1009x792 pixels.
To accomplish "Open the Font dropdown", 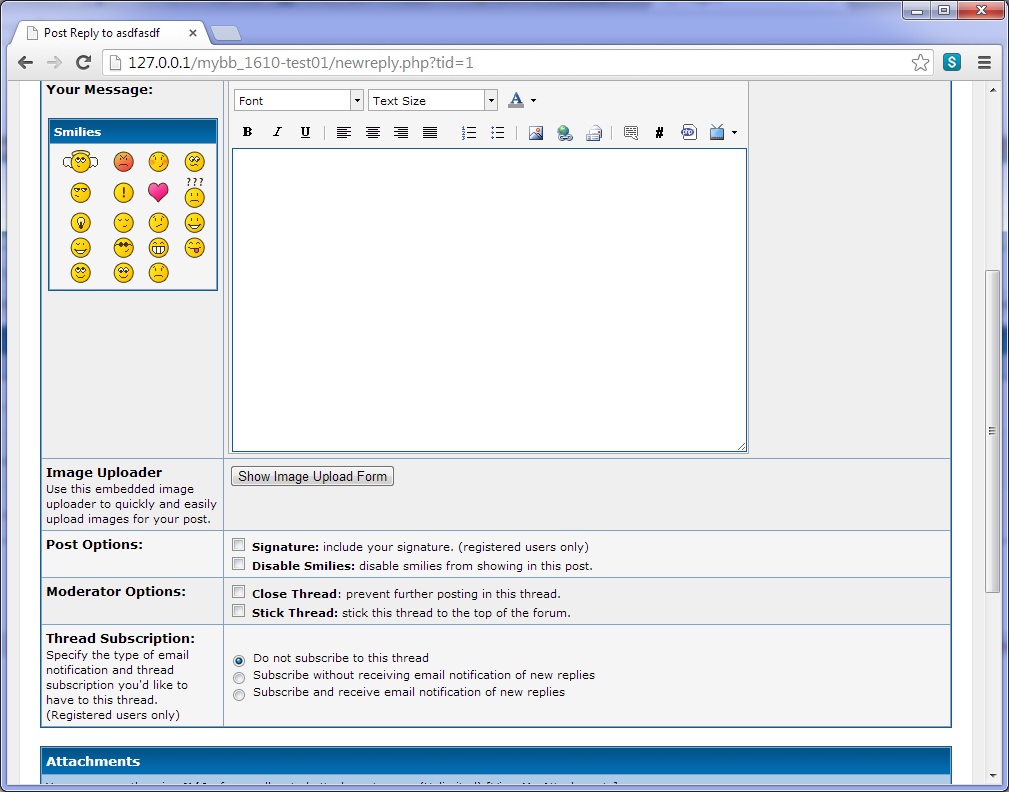I will tap(298, 100).
